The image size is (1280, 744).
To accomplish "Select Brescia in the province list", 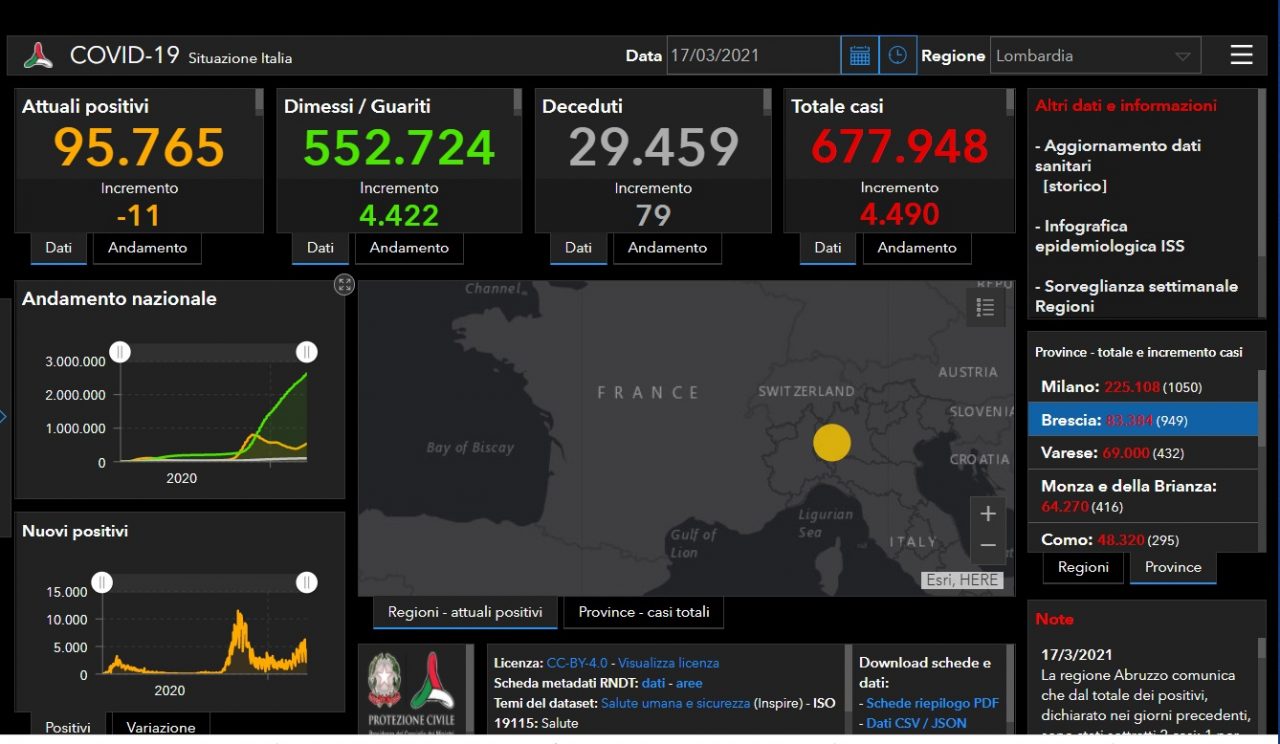I will click(1142, 421).
